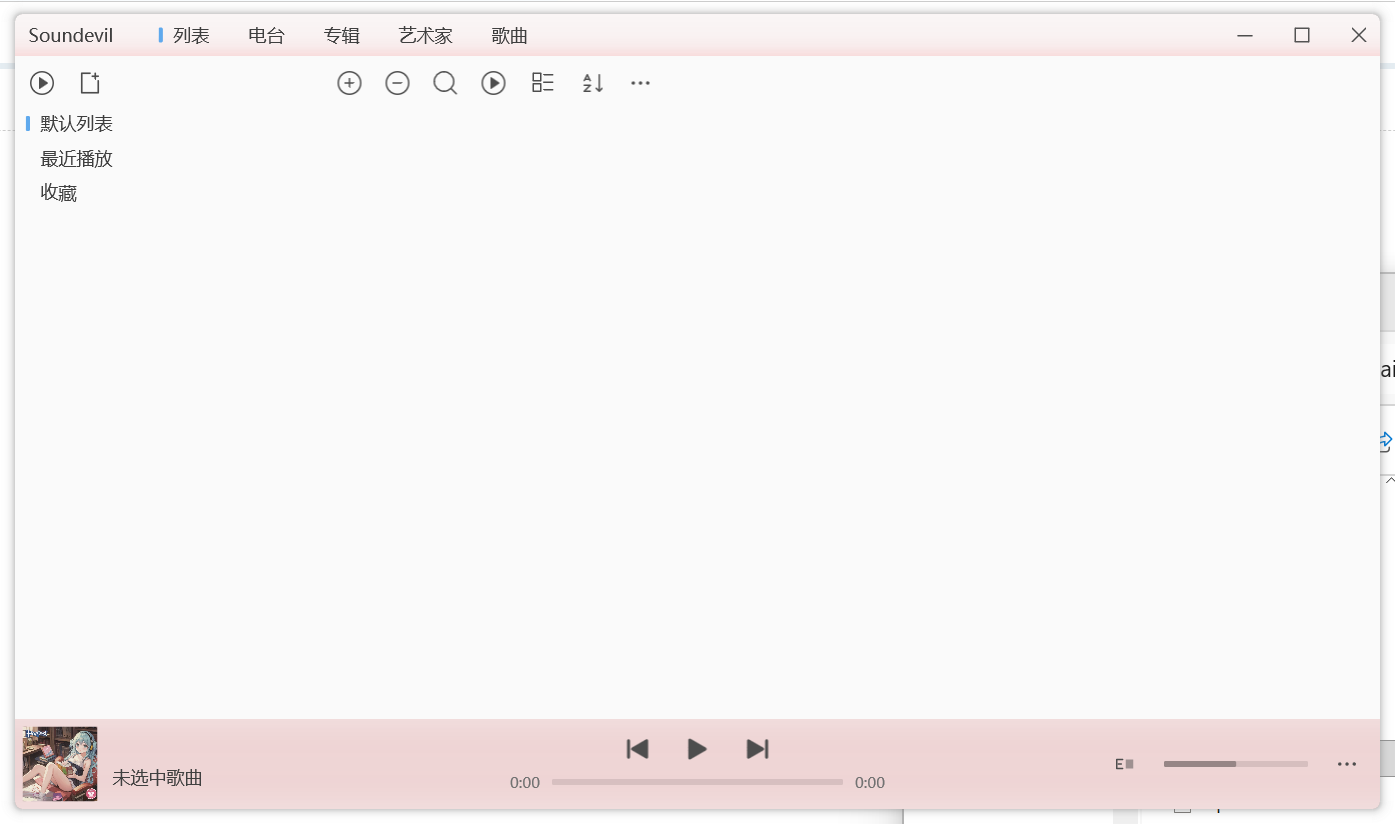Open the circled play dropdown in toolbar
1395x824 pixels.
pos(493,83)
